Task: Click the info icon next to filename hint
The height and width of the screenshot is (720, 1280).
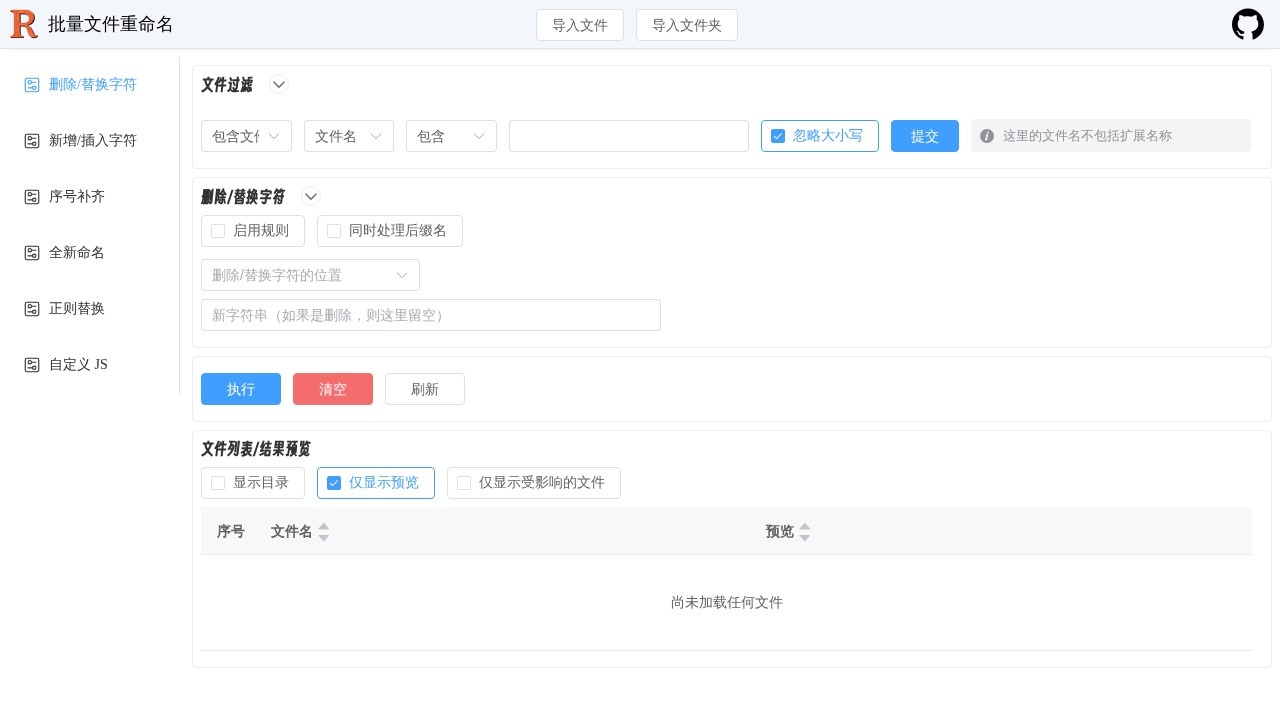Action: point(987,136)
